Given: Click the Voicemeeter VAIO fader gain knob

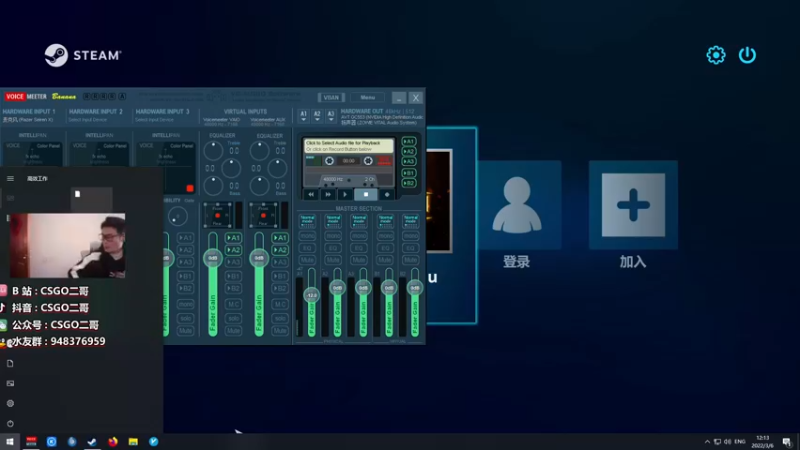Looking at the screenshot, I should (x=213, y=258).
